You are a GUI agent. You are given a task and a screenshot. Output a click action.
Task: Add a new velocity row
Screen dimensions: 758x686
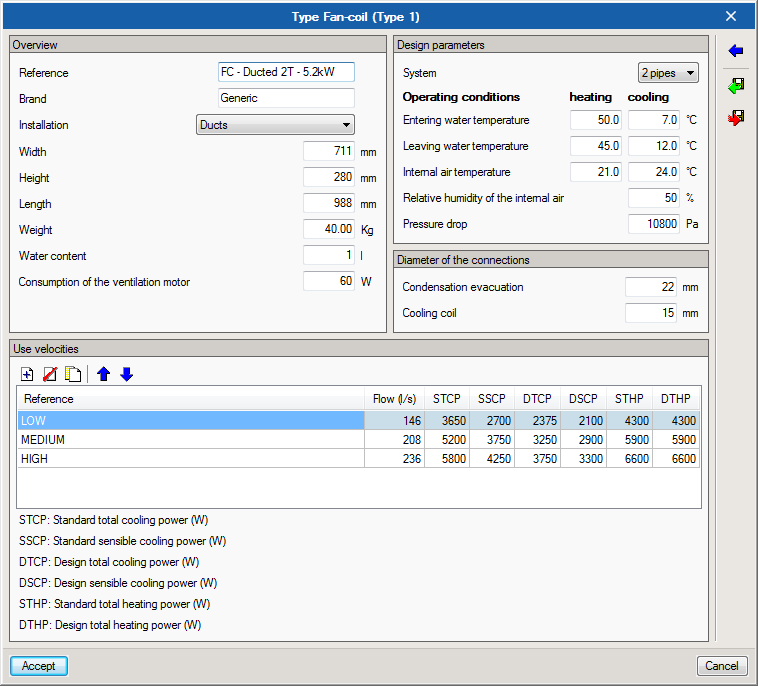[x=27, y=374]
